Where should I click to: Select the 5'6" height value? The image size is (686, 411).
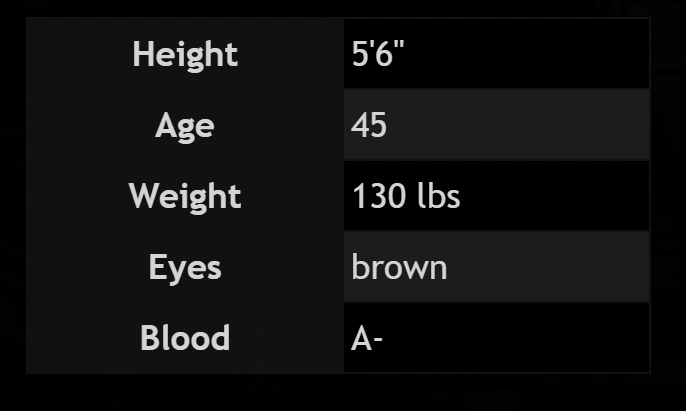pos(379,54)
